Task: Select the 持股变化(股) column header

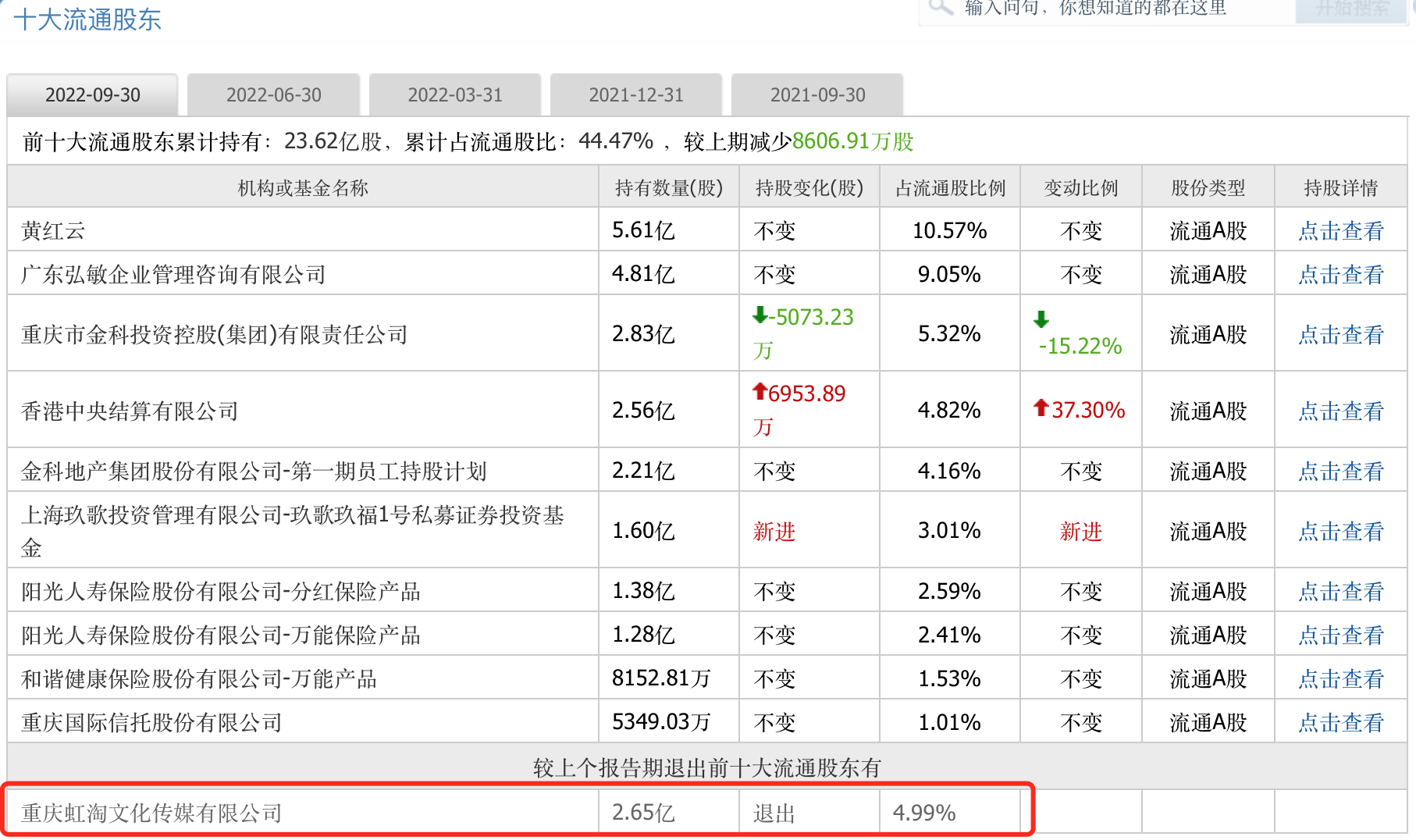Action: [x=809, y=187]
